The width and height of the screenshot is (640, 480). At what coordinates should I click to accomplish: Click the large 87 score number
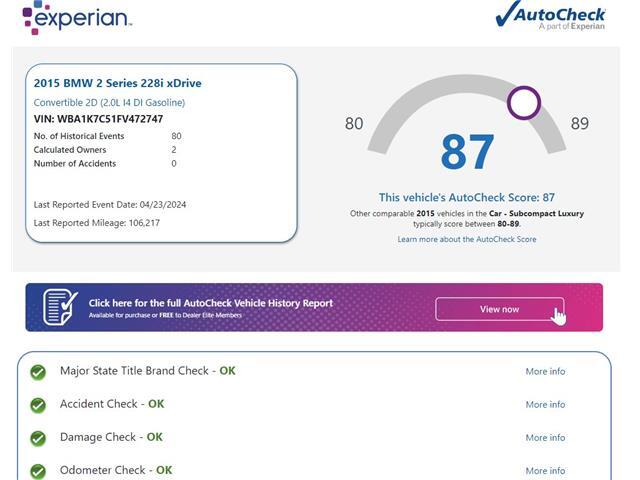point(468,152)
